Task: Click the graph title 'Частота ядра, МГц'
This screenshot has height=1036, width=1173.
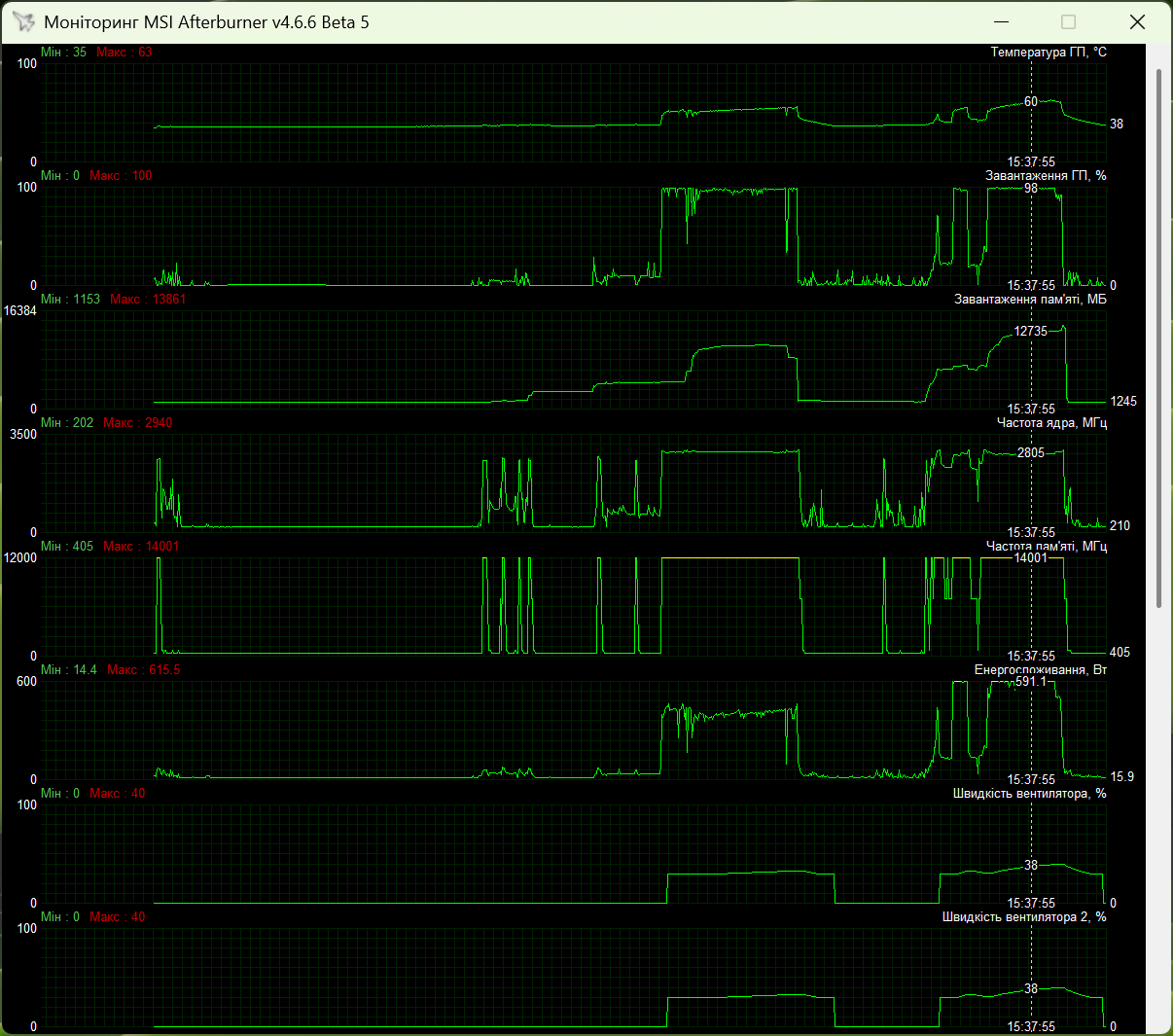Action: click(x=1051, y=423)
